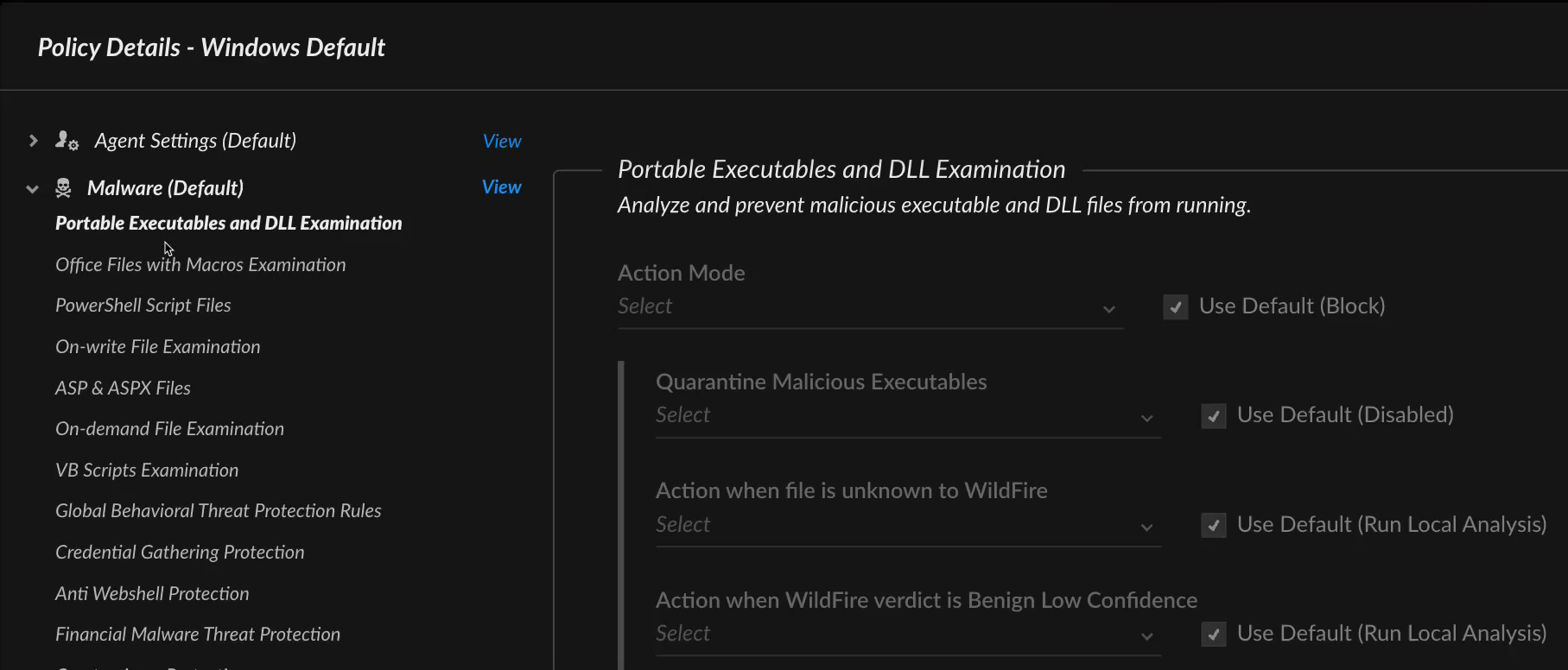This screenshot has height=670, width=1568.
Task: Open Benign Low Confidence verdict dropdown
Action: pos(906,635)
